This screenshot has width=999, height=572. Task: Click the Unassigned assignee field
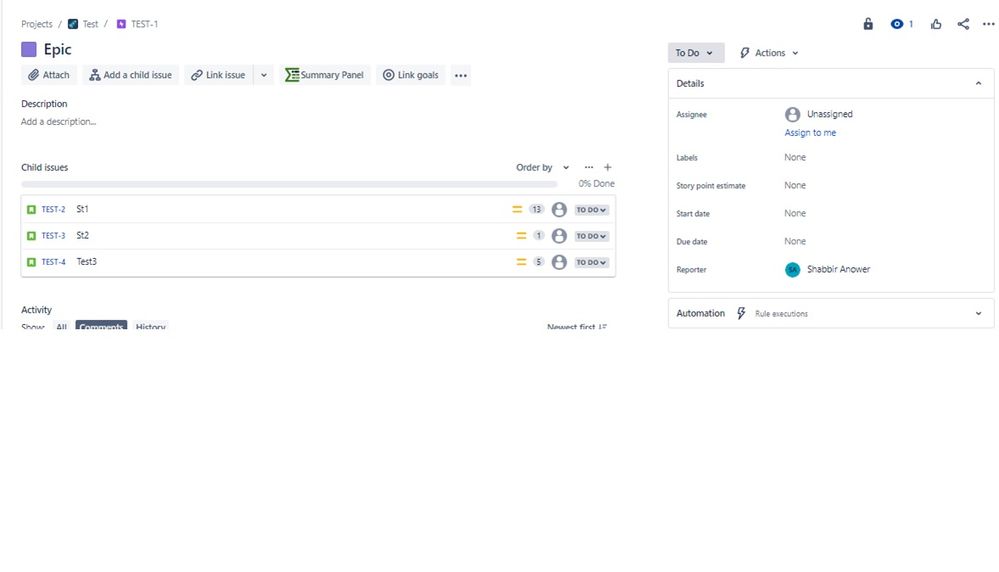coord(830,114)
